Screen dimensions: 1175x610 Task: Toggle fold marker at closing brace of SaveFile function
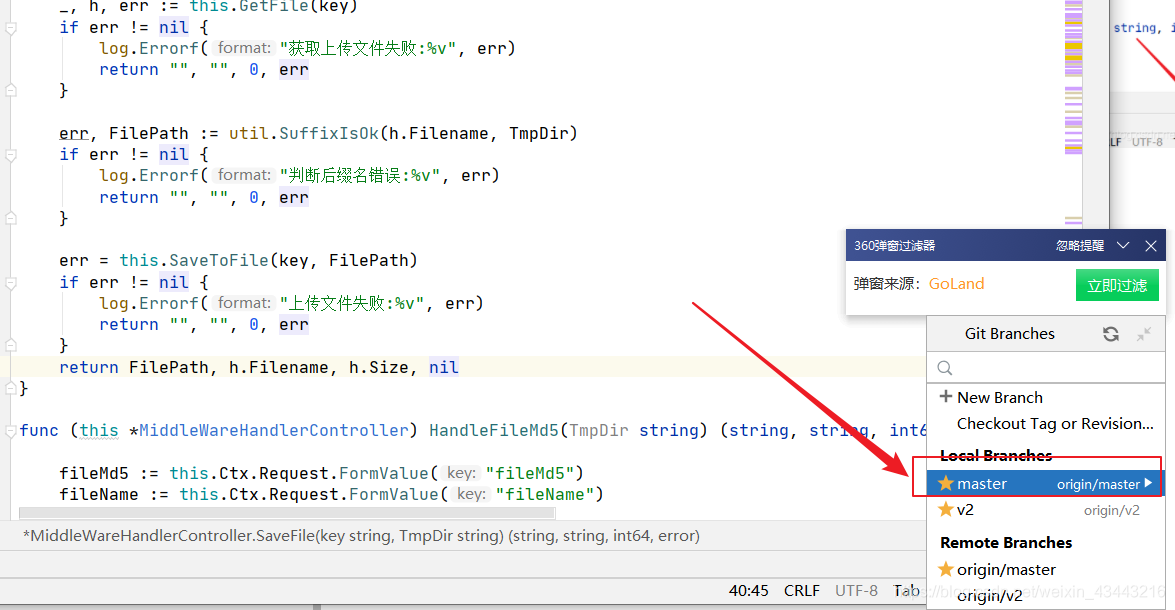pos(10,388)
